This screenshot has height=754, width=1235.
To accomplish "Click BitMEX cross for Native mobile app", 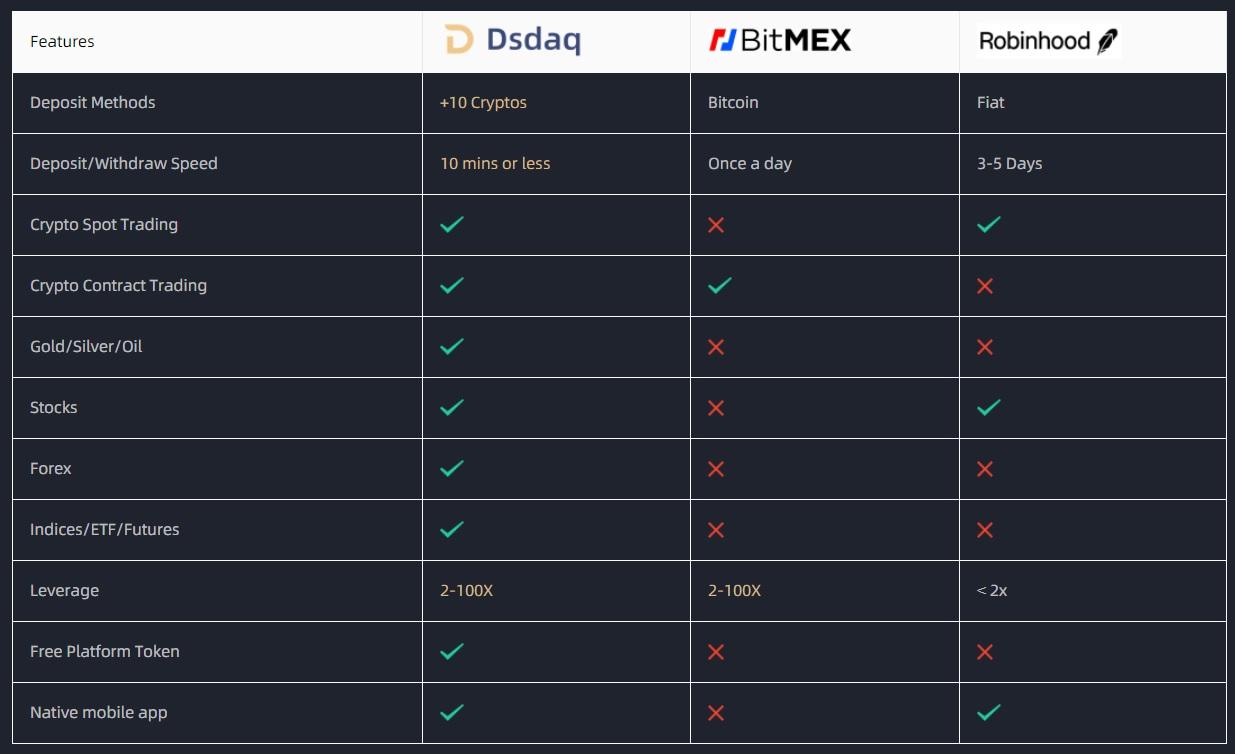I will (x=716, y=713).
